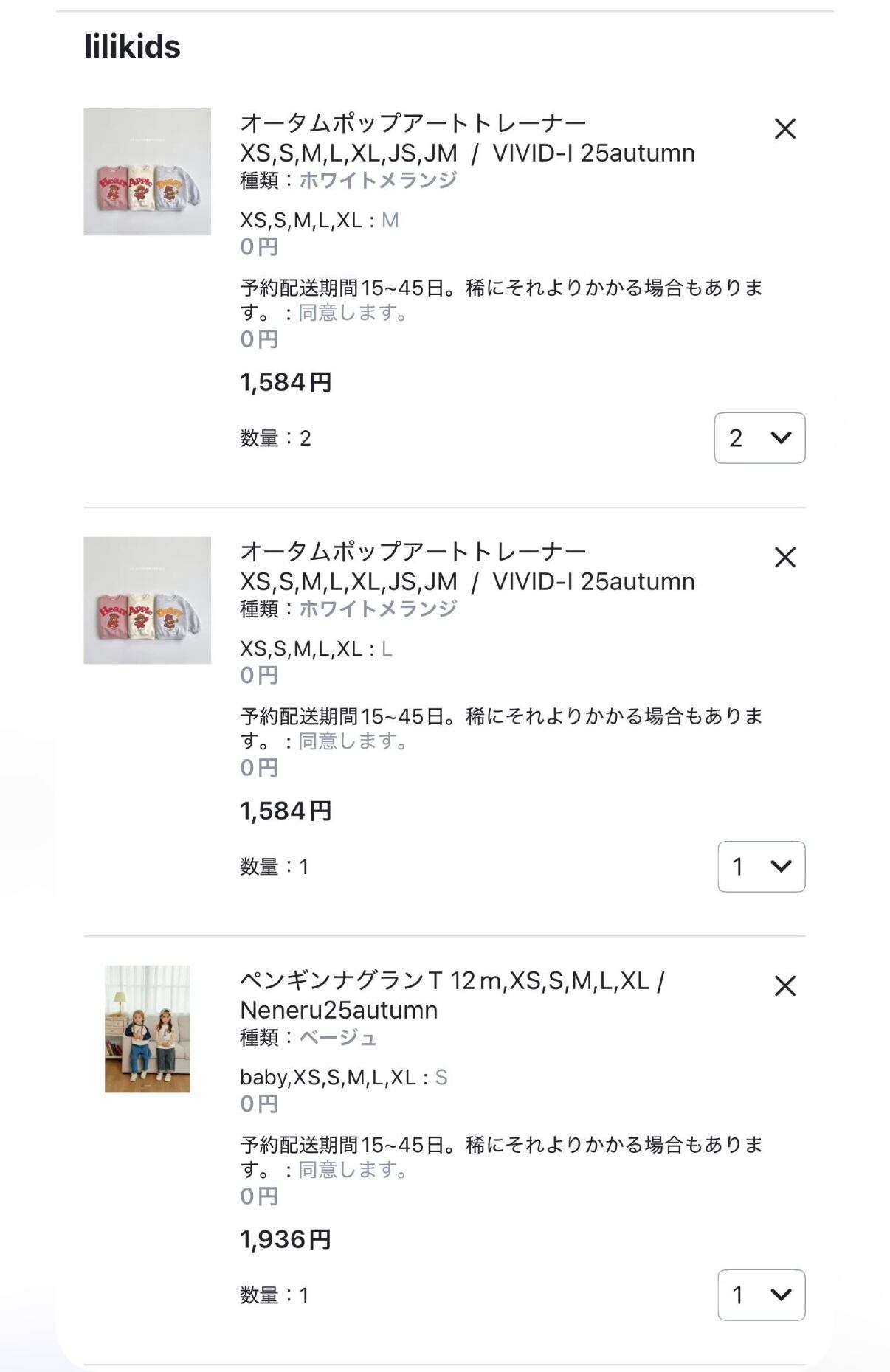The image size is (890, 1372).
Task: Open the second オータムポップアートトレーナー title link
Action: click(466, 567)
